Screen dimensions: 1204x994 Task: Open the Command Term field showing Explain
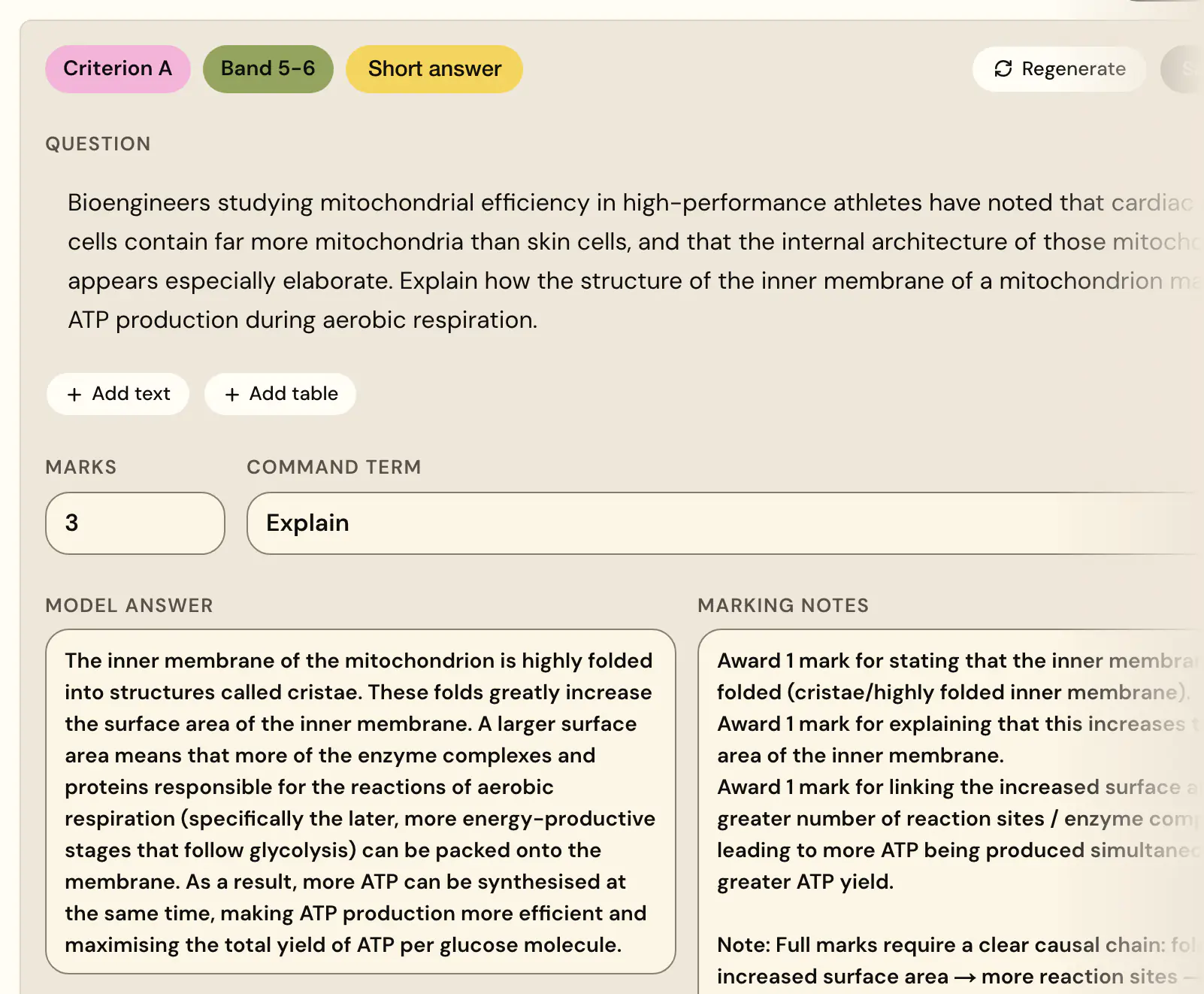tap(725, 523)
